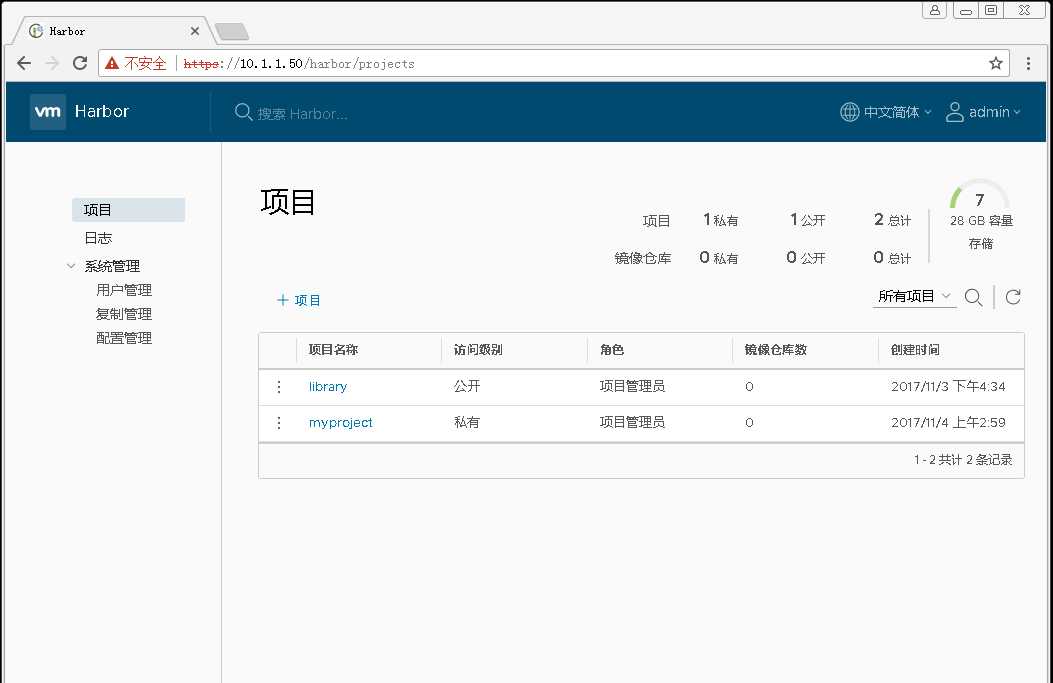Close the Harbor browser tab
This screenshot has height=683, width=1053.
195,31
